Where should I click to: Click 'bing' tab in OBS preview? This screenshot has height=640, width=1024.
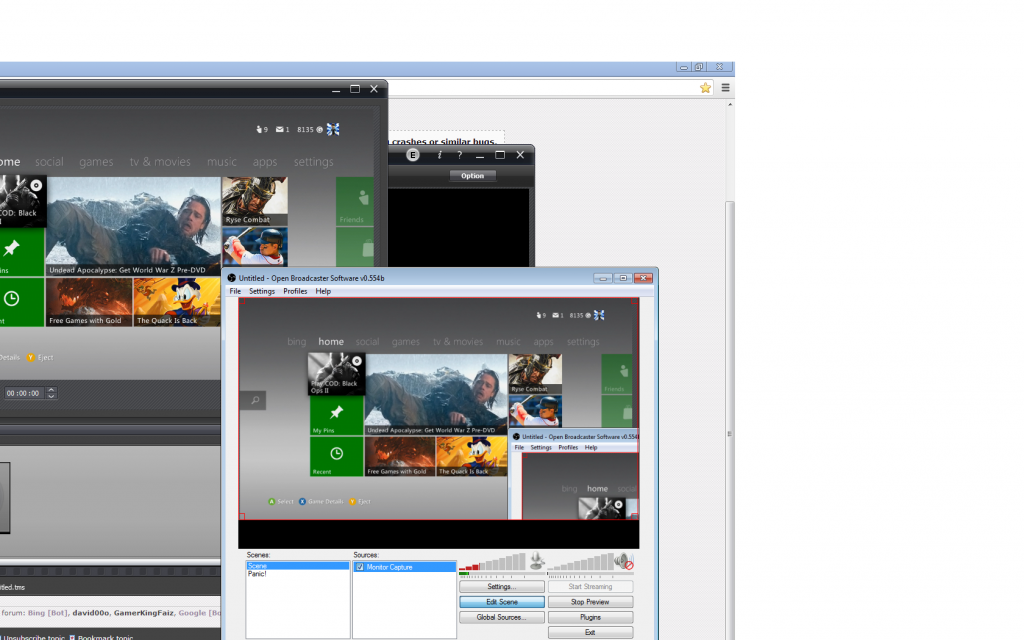click(296, 342)
